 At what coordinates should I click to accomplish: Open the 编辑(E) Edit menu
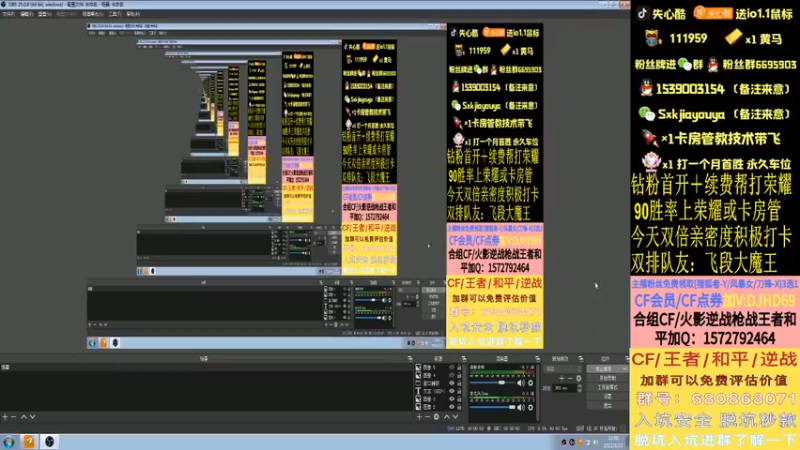click(x=27, y=14)
